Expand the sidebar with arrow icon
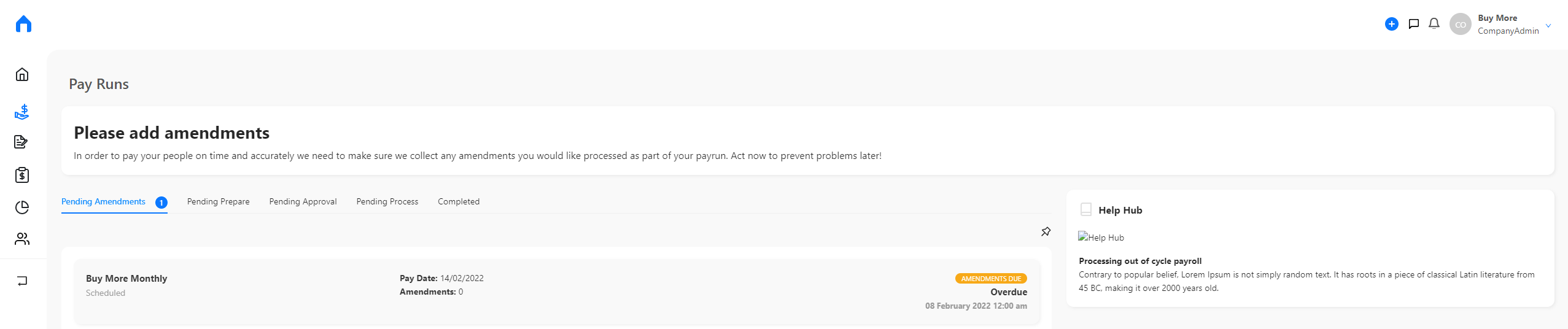The height and width of the screenshot is (329, 1568). (22, 281)
